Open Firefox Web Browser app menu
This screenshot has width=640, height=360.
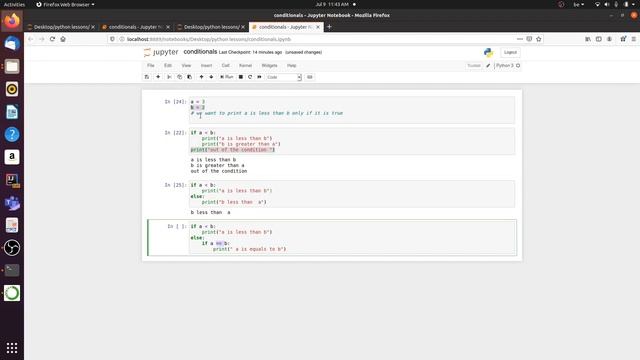point(65,4)
